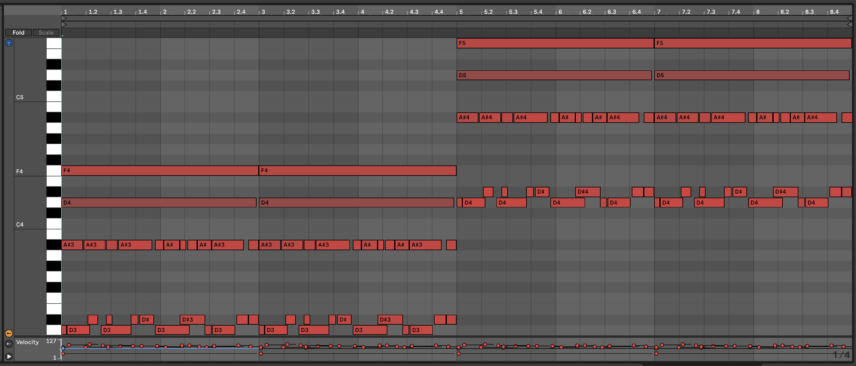Image resolution: width=856 pixels, height=366 pixels.
Task: Select the F5 note starting at bar 7
Action: click(x=753, y=43)
